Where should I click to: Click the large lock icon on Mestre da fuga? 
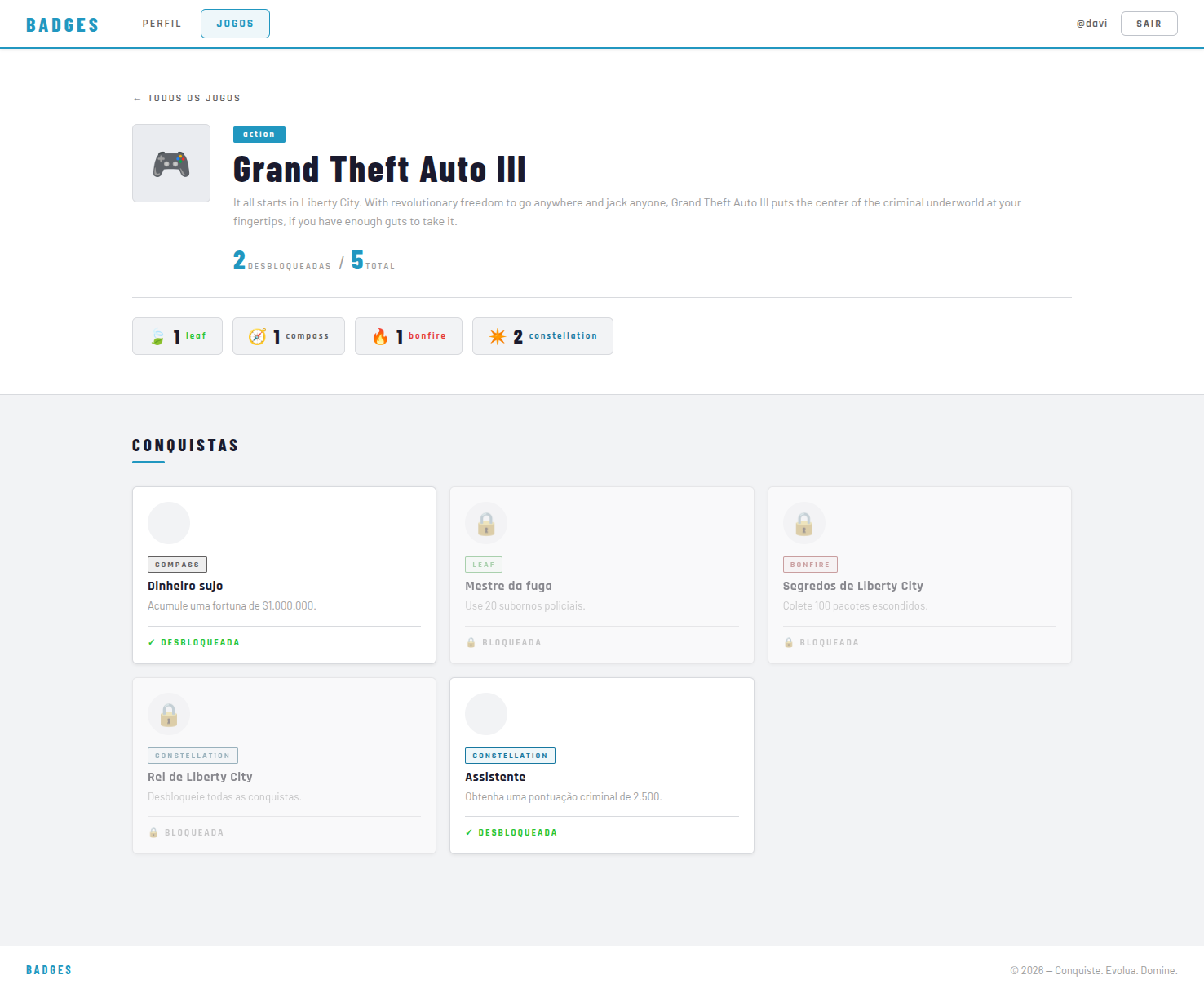coord(486,523)
